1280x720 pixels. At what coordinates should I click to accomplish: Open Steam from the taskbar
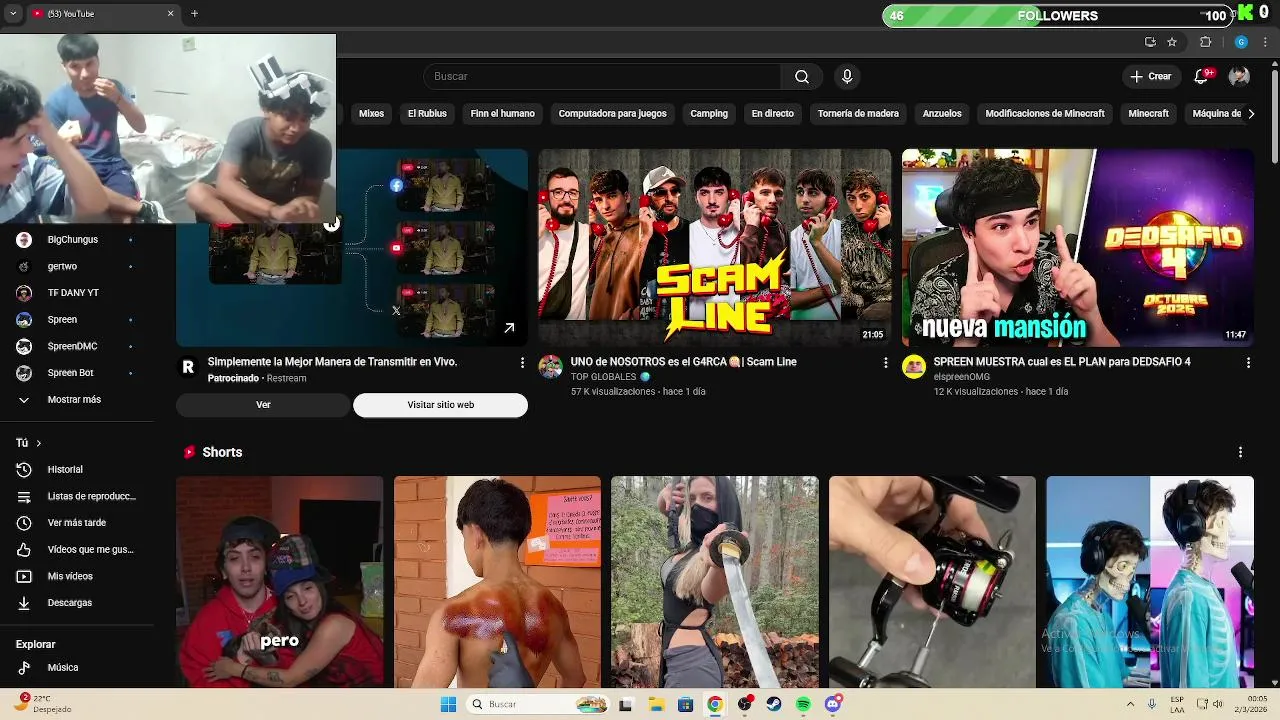point(774,704)
